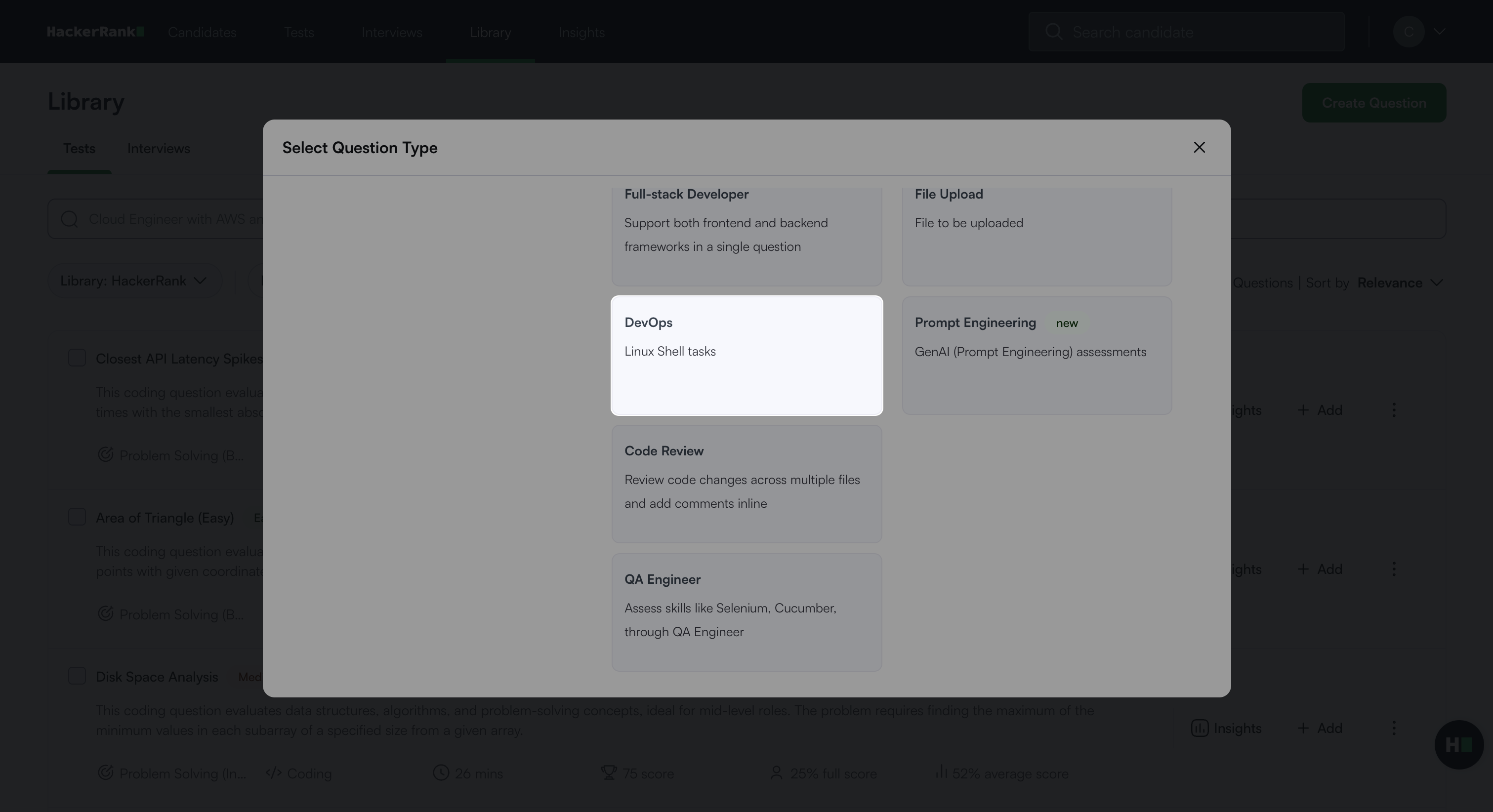Screen dimensions: 1493x812
Task: Open more options for Disk Space Analysis
Action: (x=1394, y=728)
